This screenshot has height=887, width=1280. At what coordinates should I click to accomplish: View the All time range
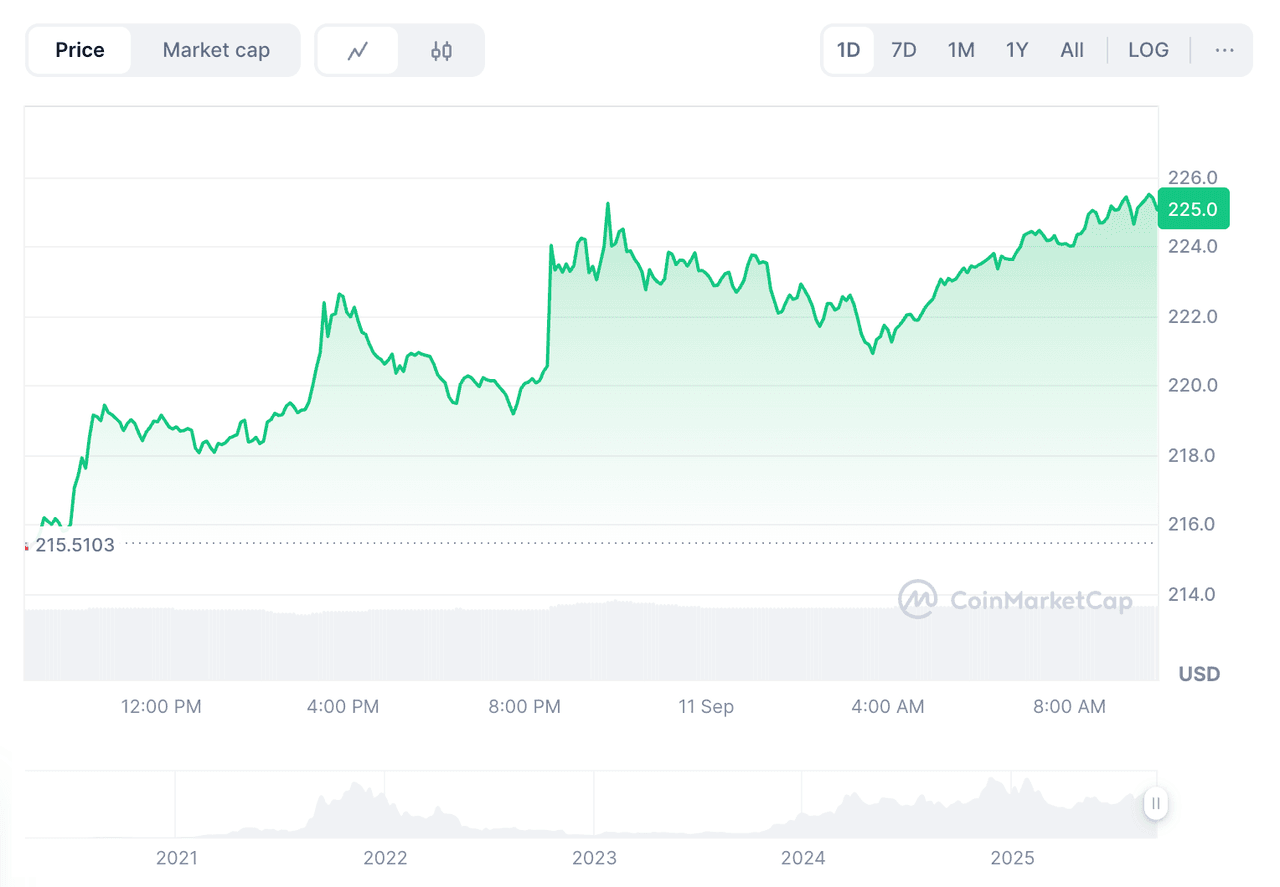click(1072, 50)
